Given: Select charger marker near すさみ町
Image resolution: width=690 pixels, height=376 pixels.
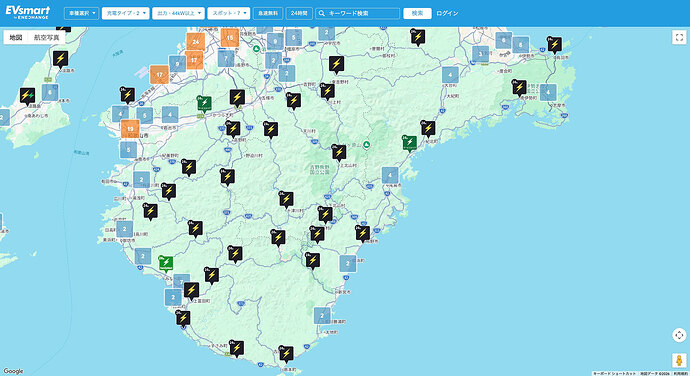Looking at the screenshot, I should (x=237, y=348).
